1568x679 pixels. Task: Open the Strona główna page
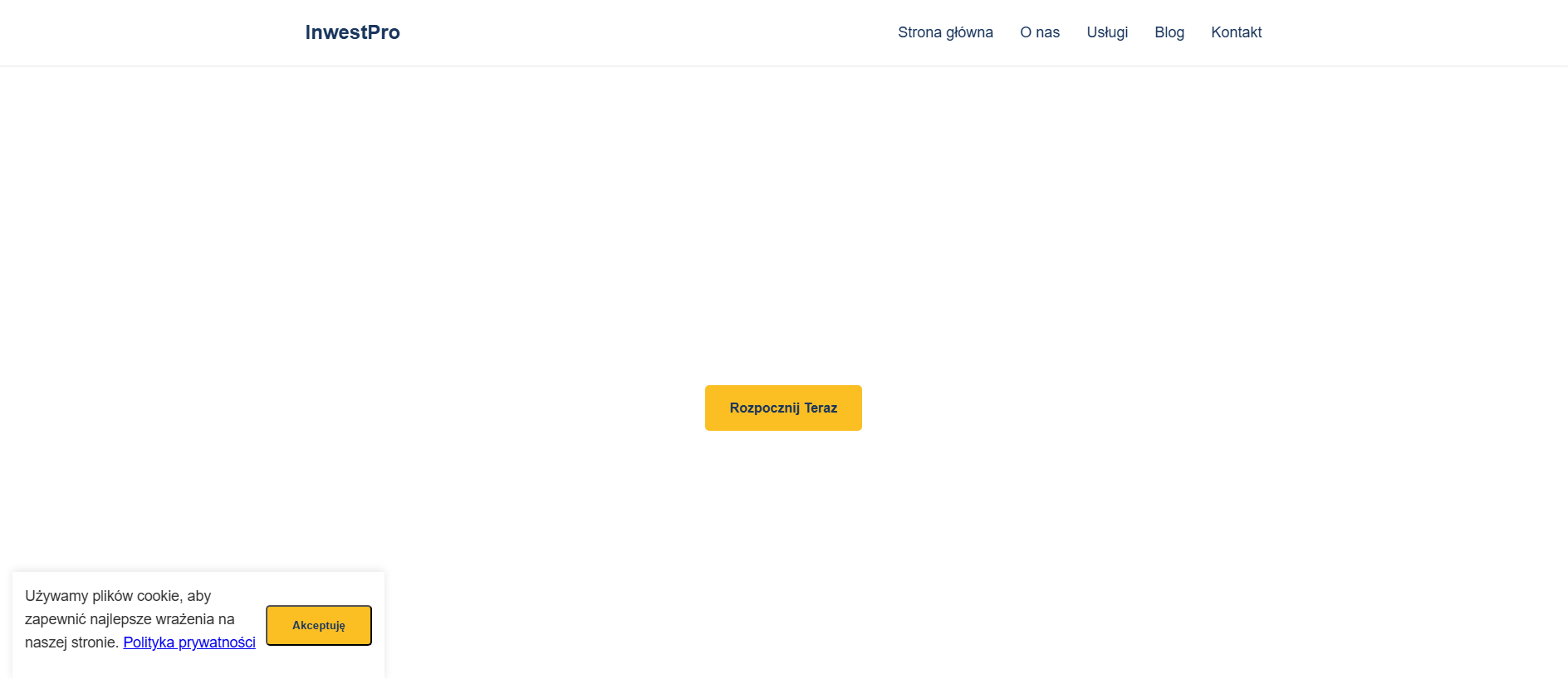pyautogui.click(x=945, y=32)
